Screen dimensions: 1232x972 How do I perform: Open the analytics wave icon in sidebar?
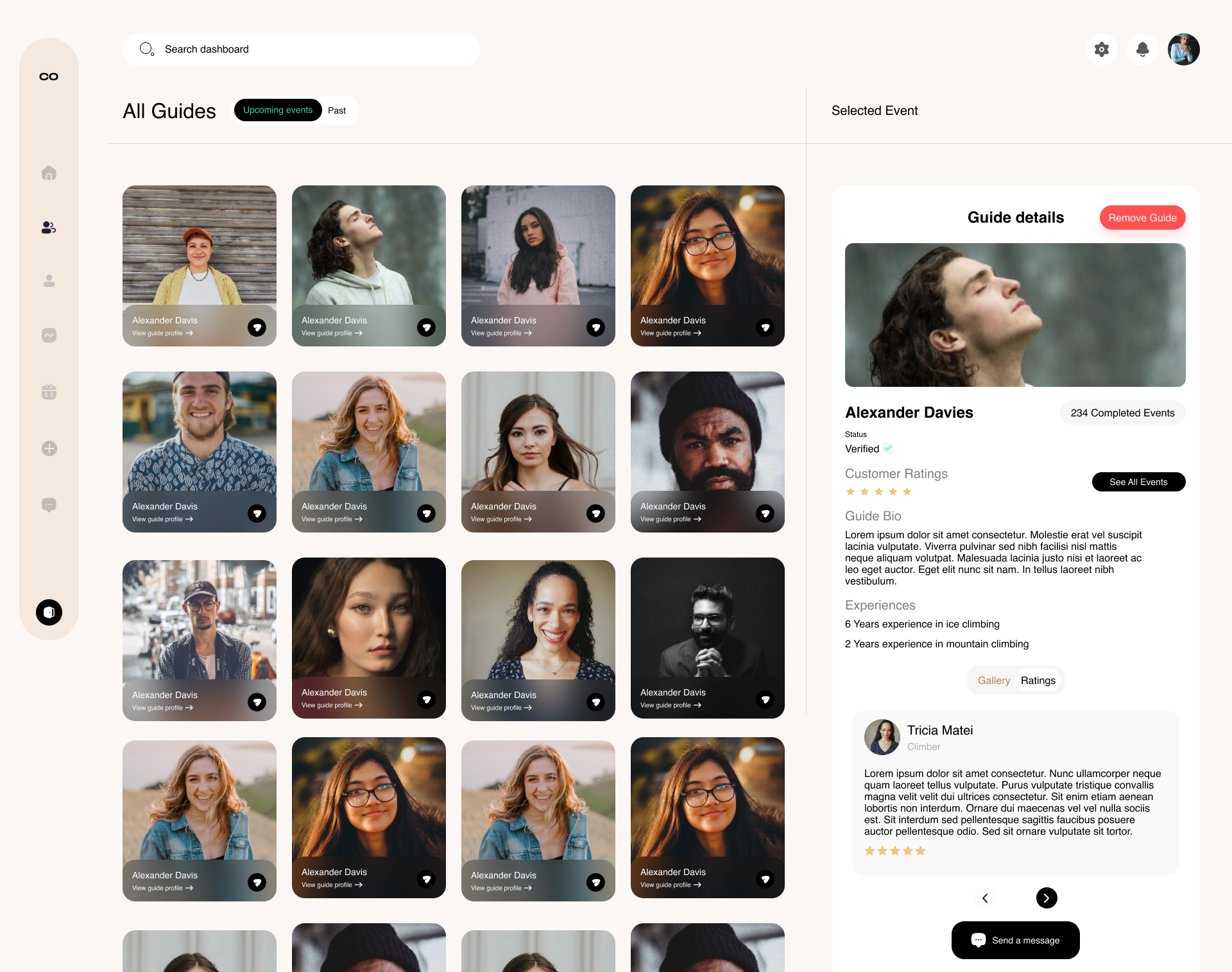pos(49,335)
